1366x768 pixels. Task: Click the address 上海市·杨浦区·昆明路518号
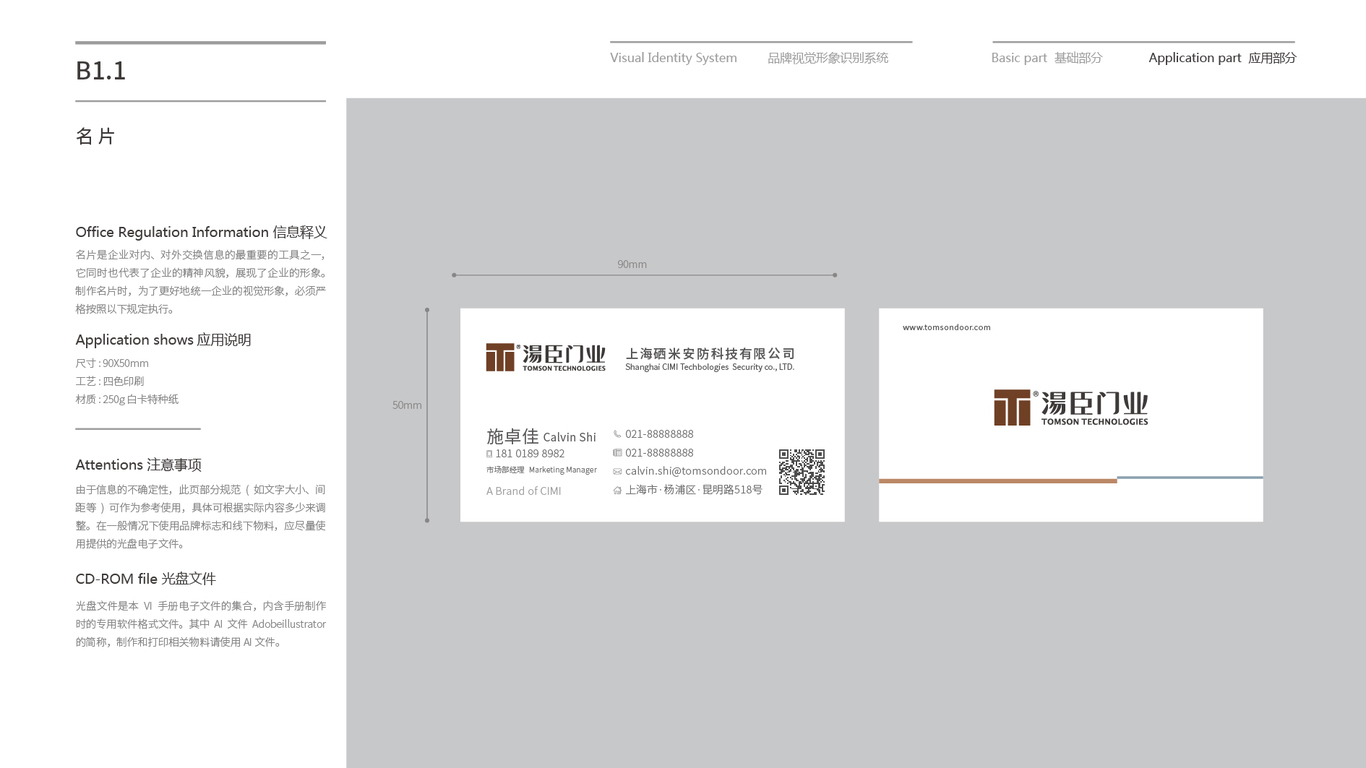[694, 490]
